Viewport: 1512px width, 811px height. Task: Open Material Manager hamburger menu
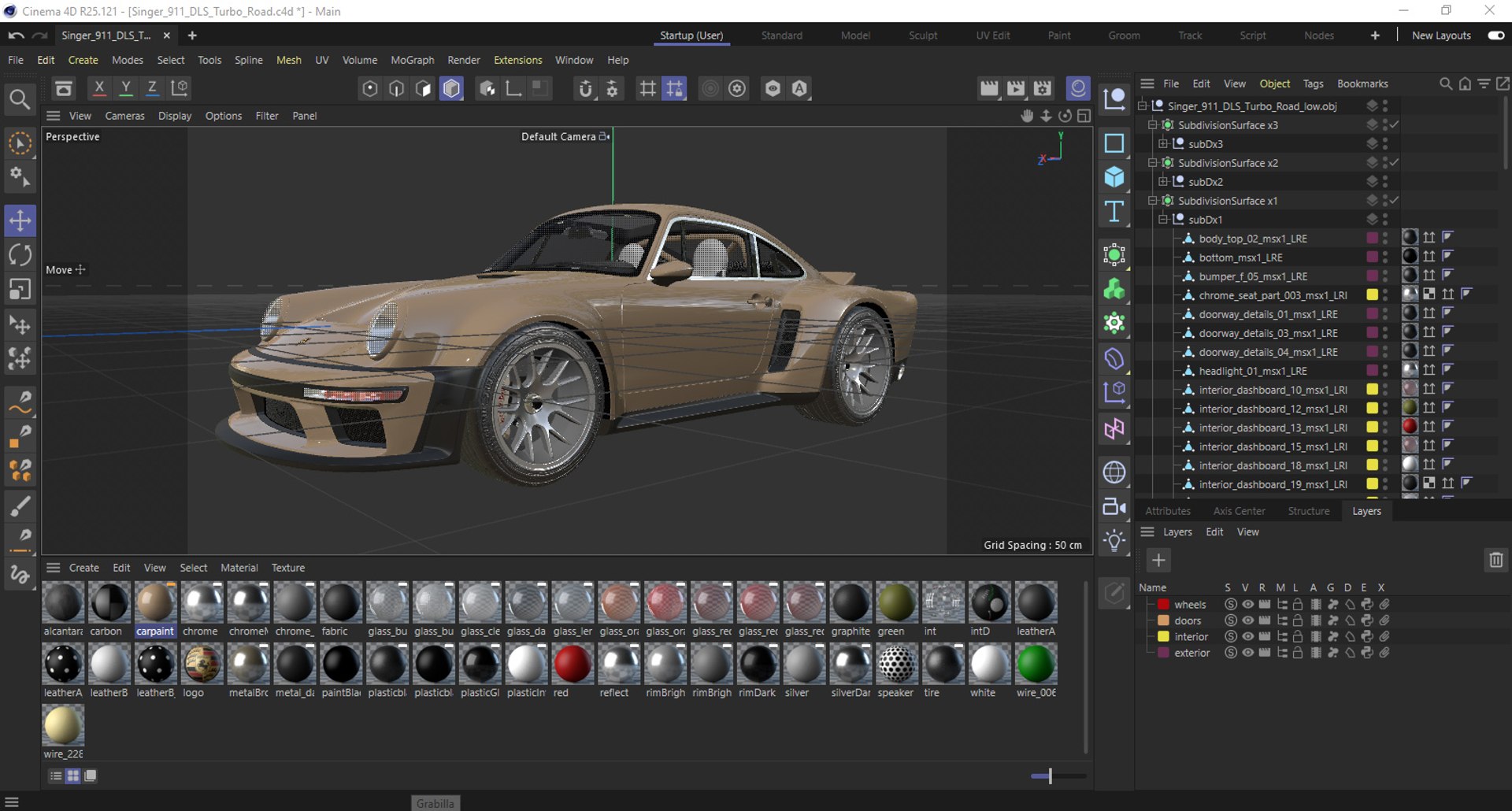pyautogui.click(x=53, y=568)
